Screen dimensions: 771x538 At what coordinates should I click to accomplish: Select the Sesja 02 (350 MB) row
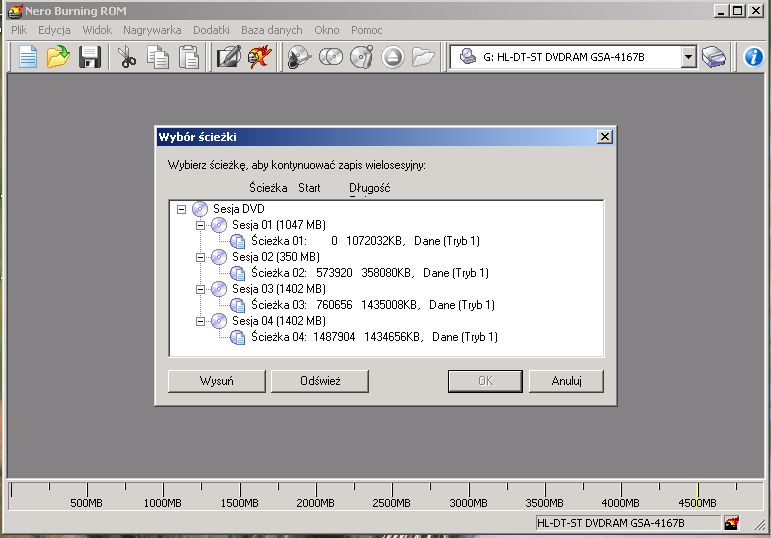coord(276,257)
